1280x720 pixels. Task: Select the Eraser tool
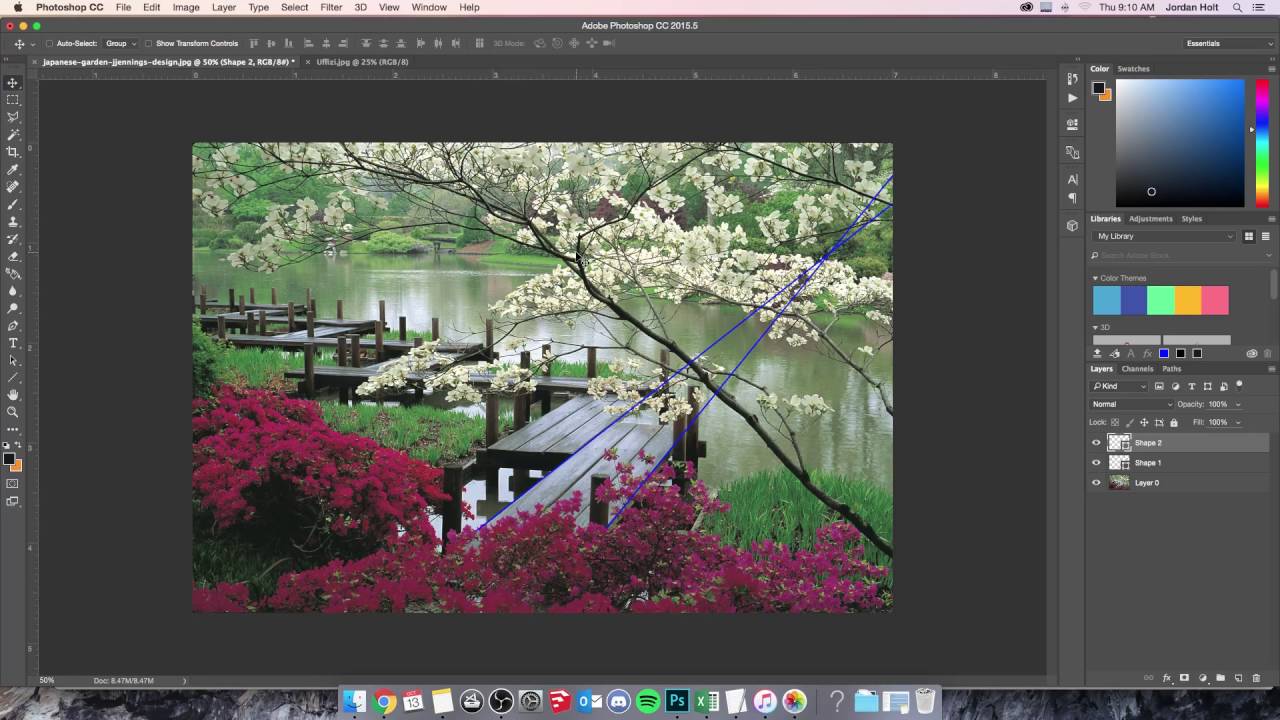13,256
